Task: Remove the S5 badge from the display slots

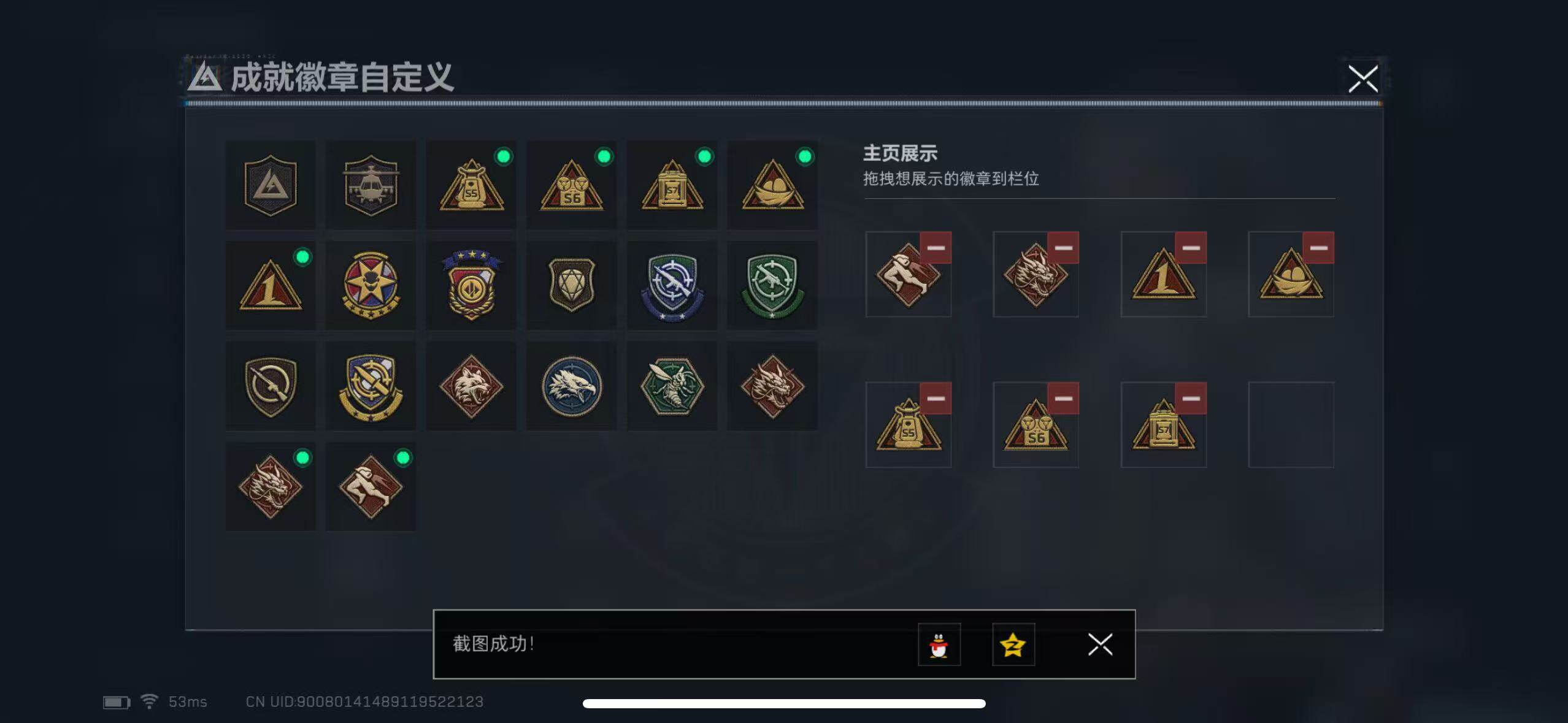Action: (x=936, y=399)
